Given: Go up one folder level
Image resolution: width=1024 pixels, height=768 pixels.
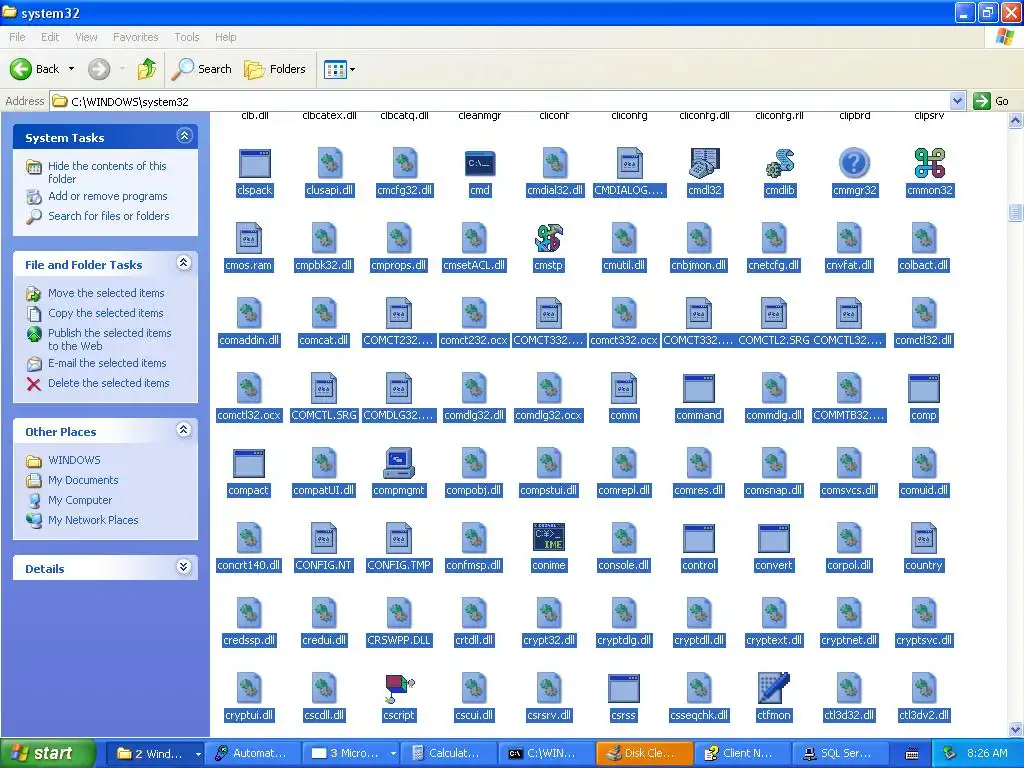Looking at the screenshot, I should click(x=147, y=69).
